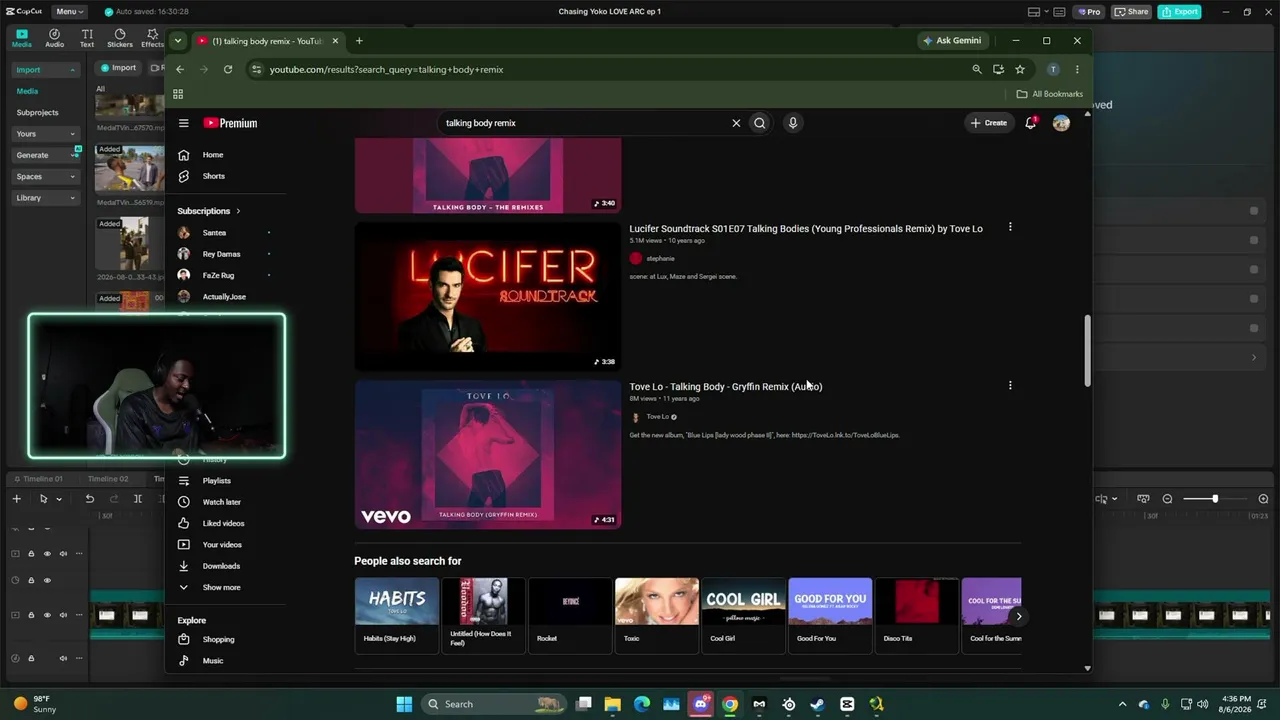Open a new Chrome tab
This screenshot has width=1280, height=720.
(359, 41)
